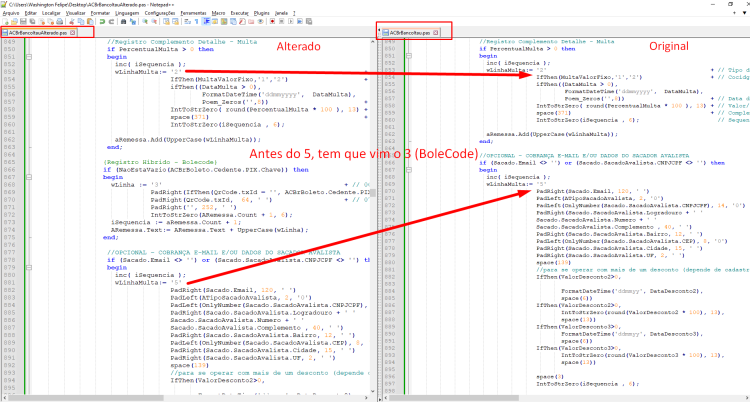Toggle the Indent guide toolbar button
The width and height of the screenshot is (750, 402).
click(206, 22)
